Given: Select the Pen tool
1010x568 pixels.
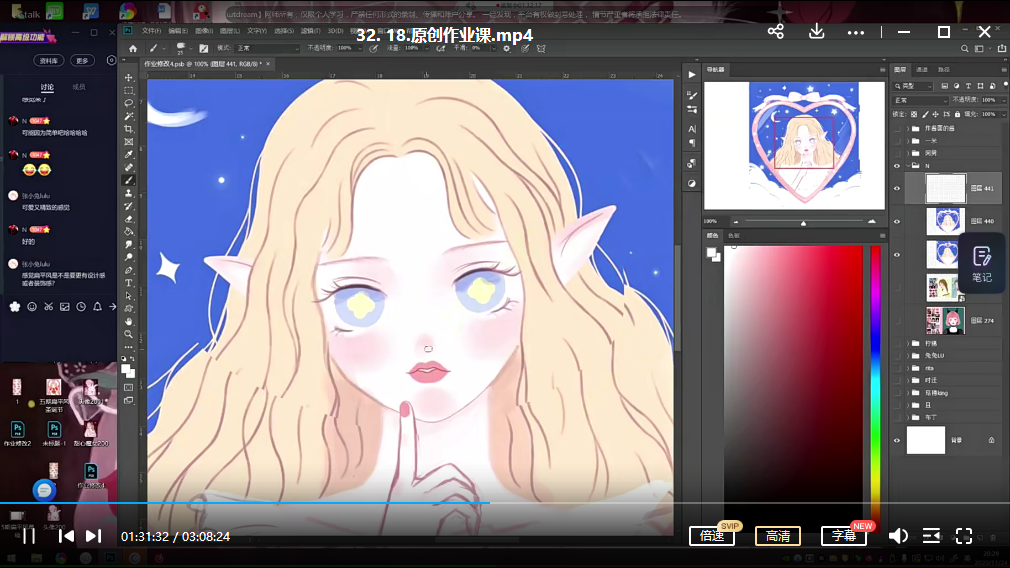Looking at the screenshot, I should (129, 270).
